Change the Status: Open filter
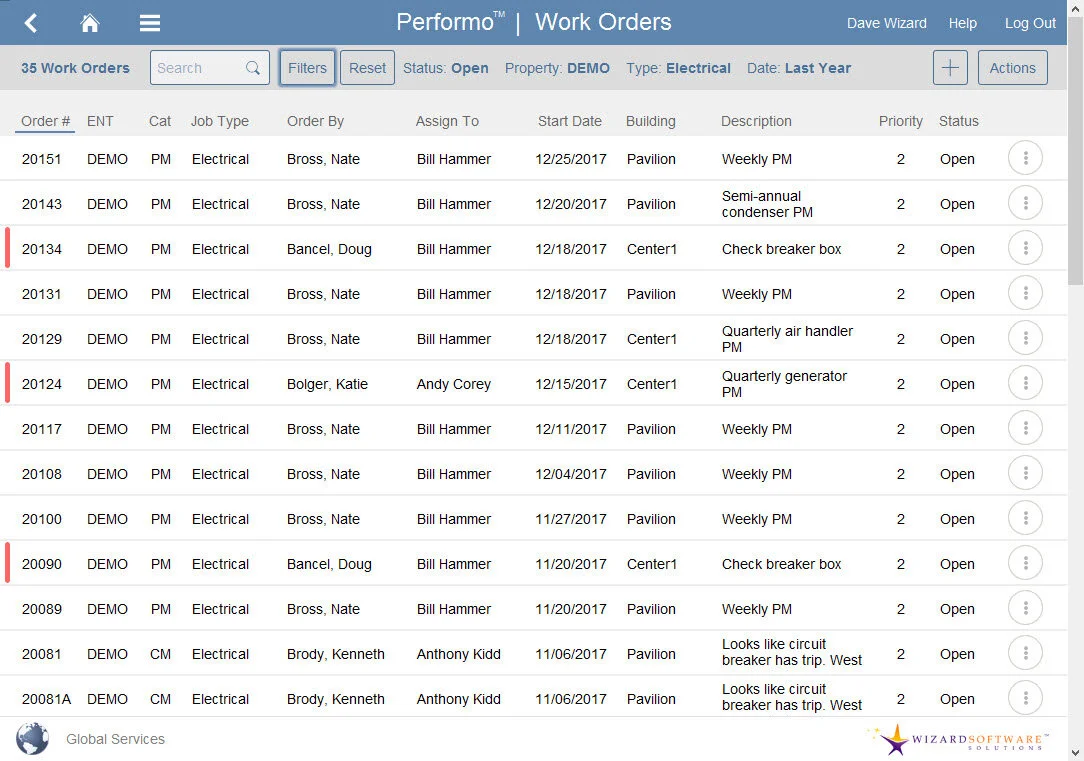This screenshot has height=761, width=1084. (447, 68)
